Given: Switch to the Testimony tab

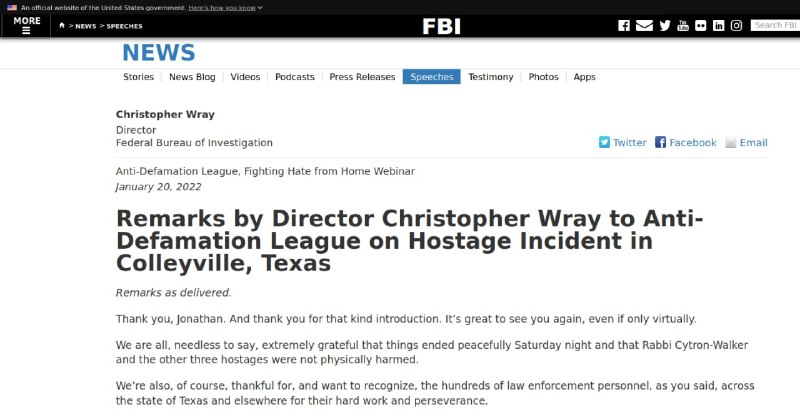Looking at the screenshot, I should 491,77.
